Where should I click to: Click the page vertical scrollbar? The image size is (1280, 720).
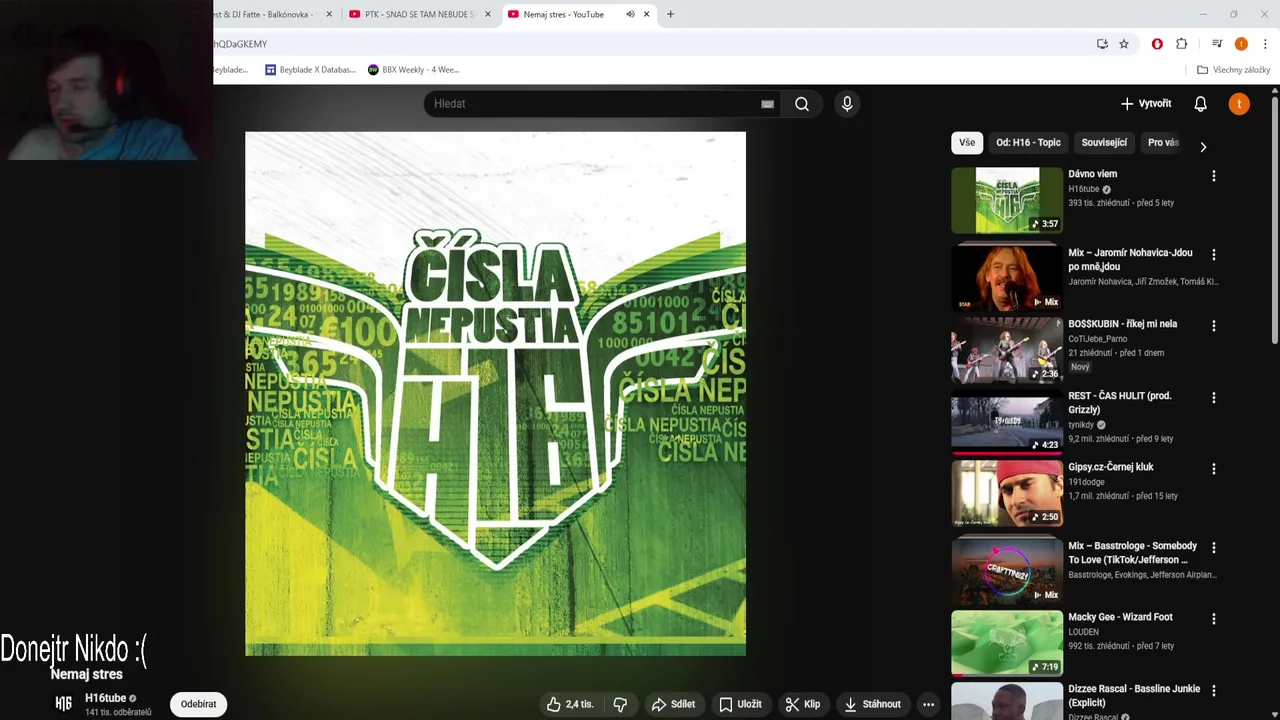[1274, 220]
